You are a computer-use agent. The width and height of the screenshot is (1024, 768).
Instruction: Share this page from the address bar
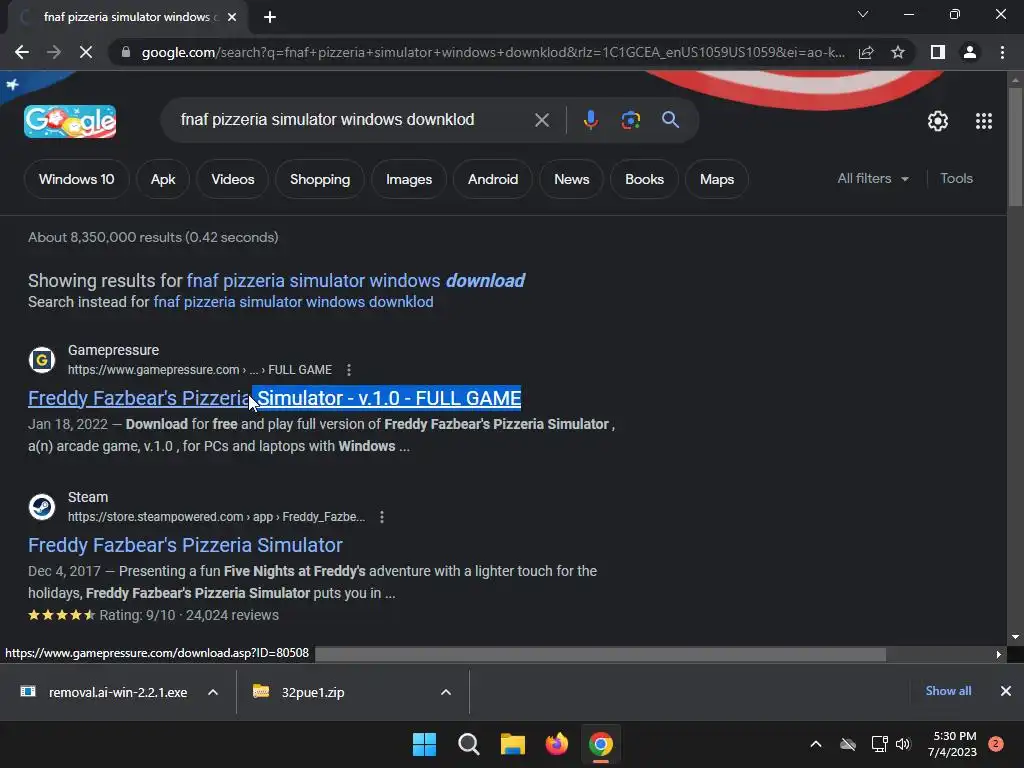866,52
